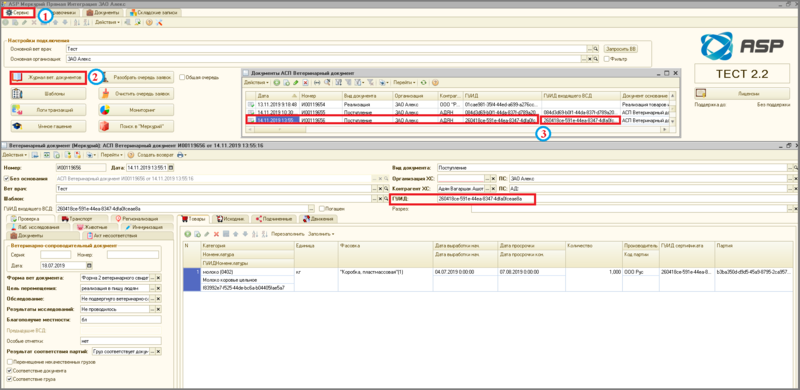Click magnifier icon beside Основной вет врач field
The width and height of the screenshot is (800, 390).
(x=595, y=48)
